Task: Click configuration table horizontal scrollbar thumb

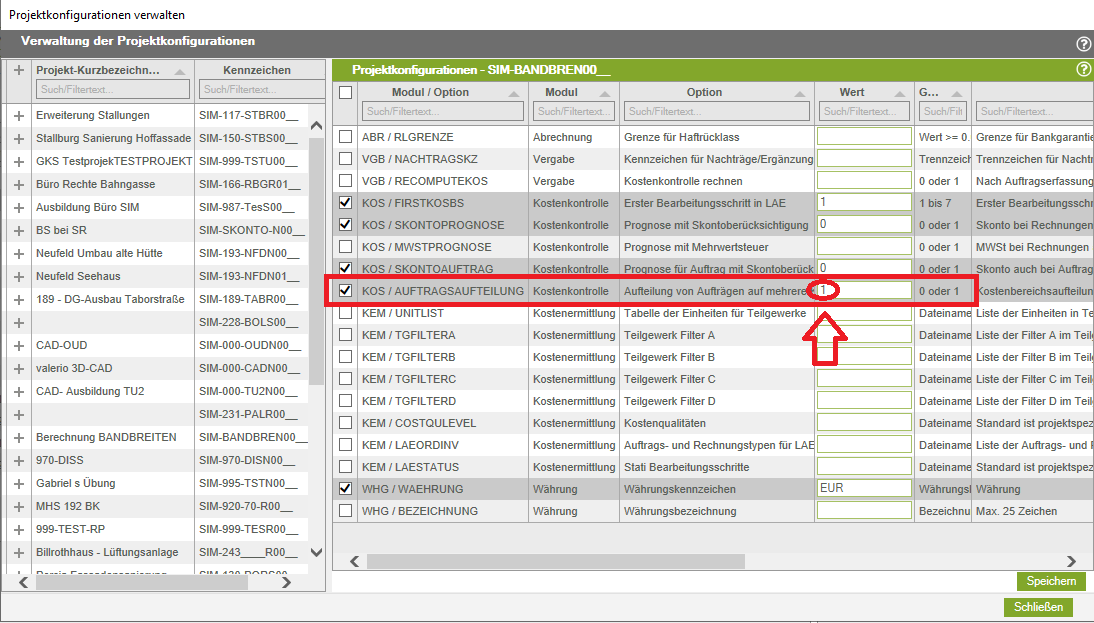Action: (556, 562)
